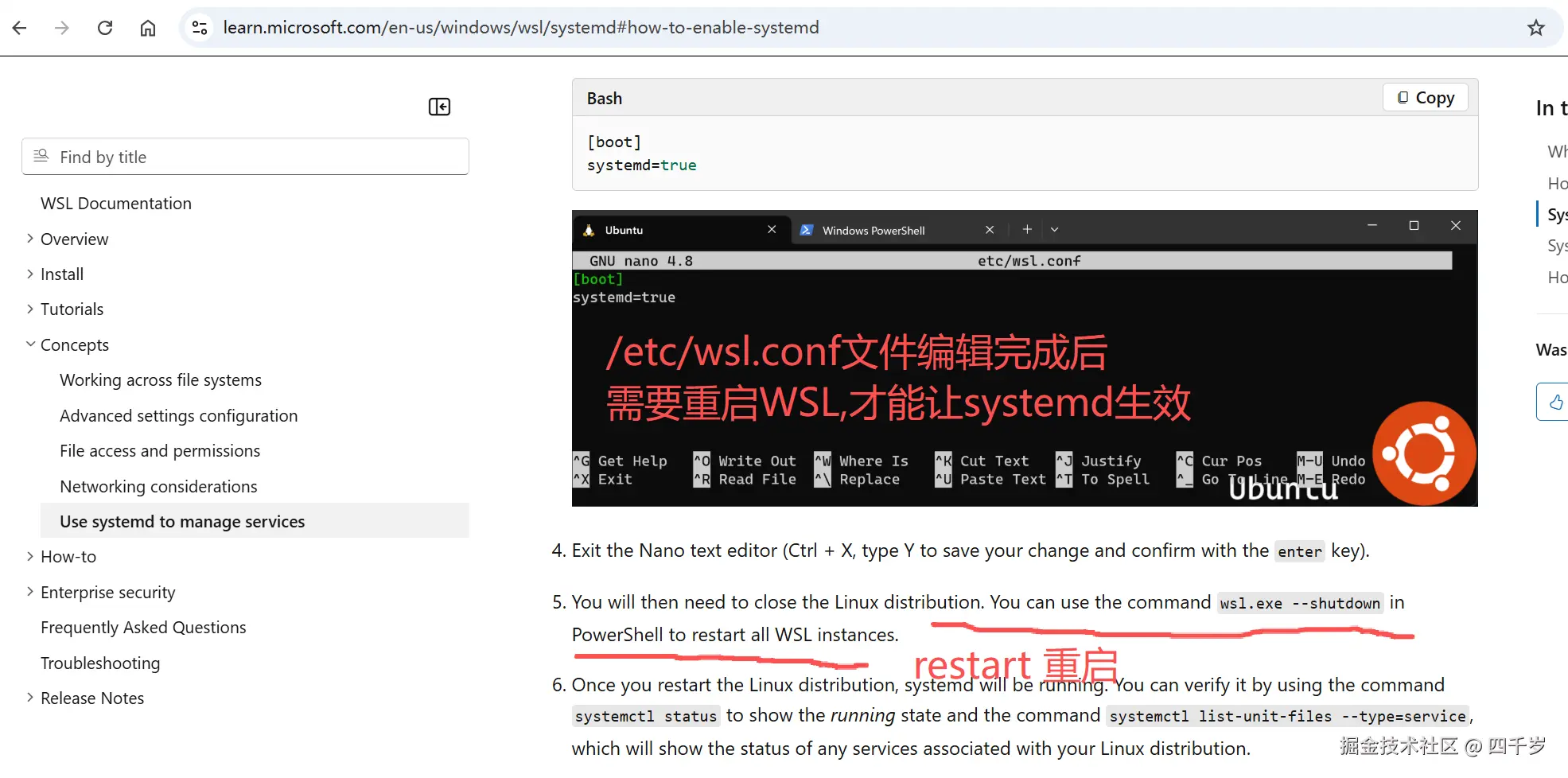Select 'Networking considerations' in the sidebar
Screen dimensions: 1568x778
[158, 486]
